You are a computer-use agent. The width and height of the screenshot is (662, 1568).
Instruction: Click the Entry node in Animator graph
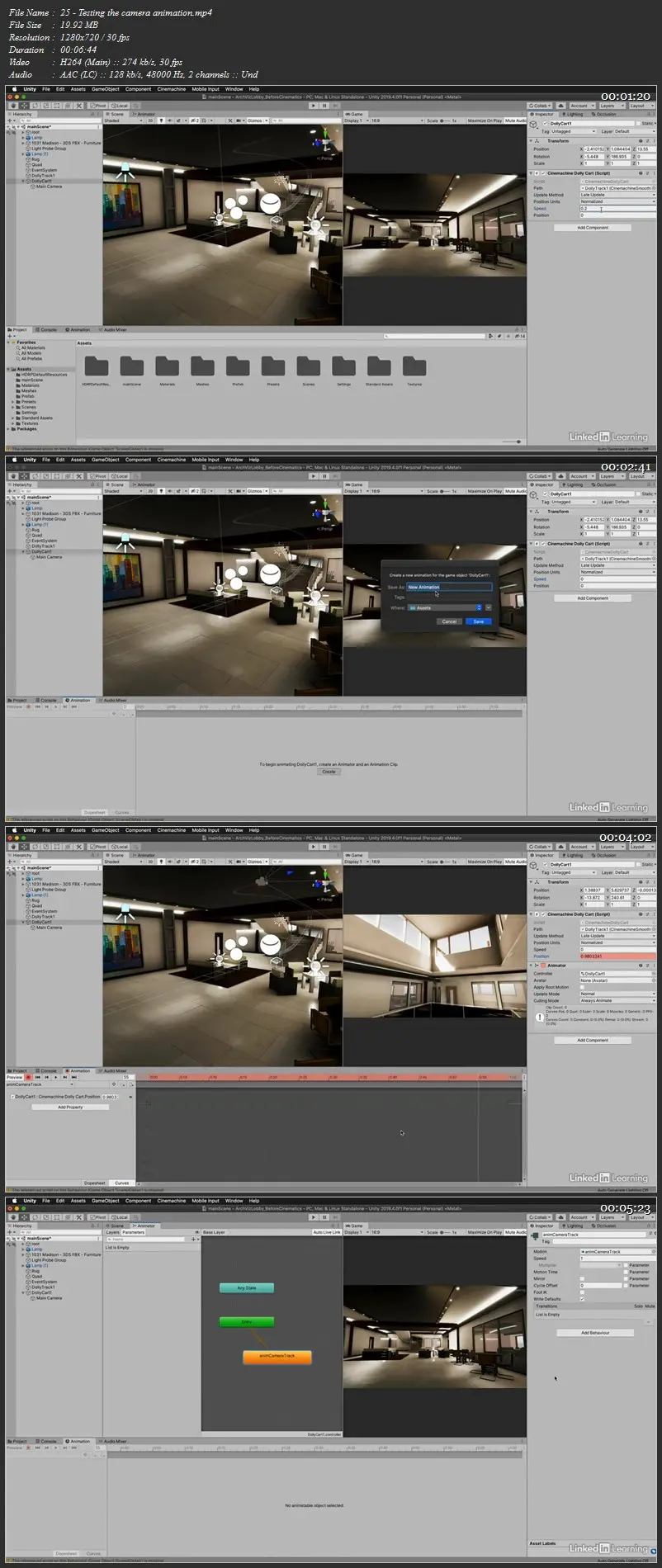pos(246,1321)
